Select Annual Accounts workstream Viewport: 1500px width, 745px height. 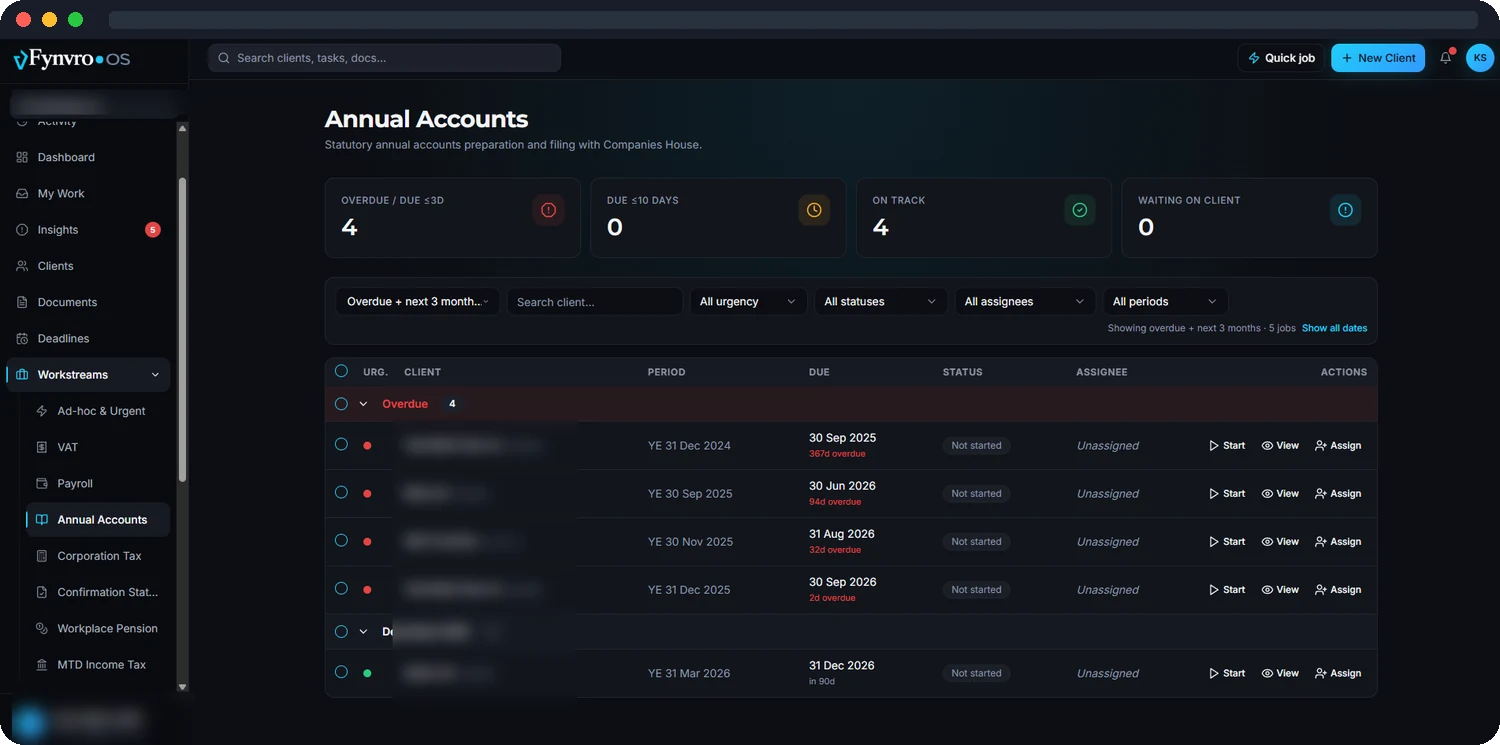click(98, 520)
